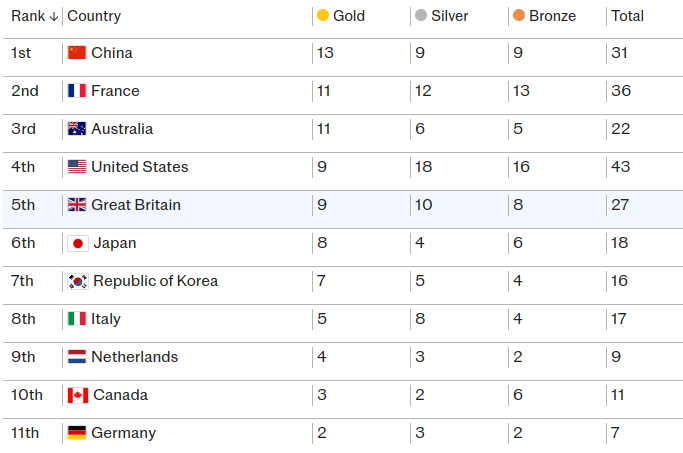Click the Silver column header
683x453 pixels.
coord(449,16)
